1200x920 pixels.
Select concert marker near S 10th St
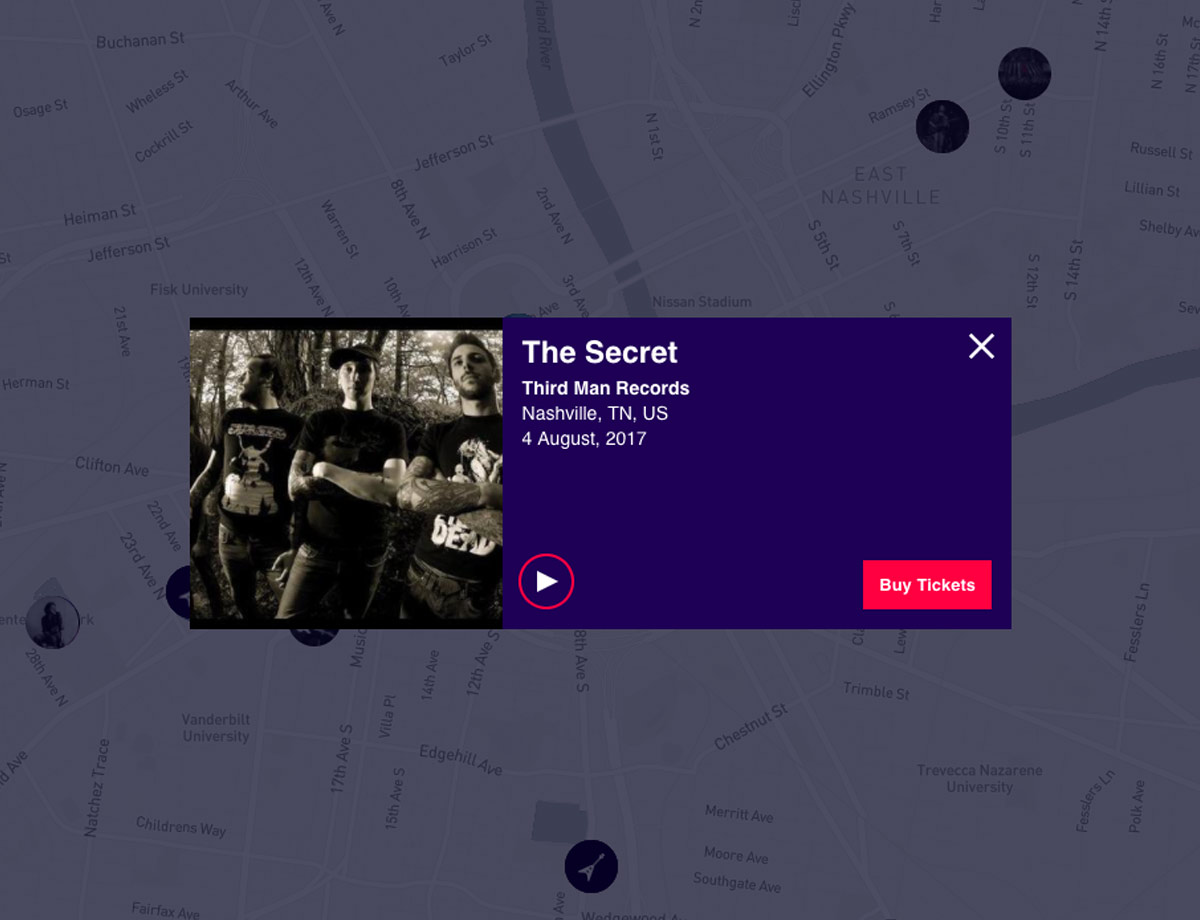click(x=1024, y=73)
